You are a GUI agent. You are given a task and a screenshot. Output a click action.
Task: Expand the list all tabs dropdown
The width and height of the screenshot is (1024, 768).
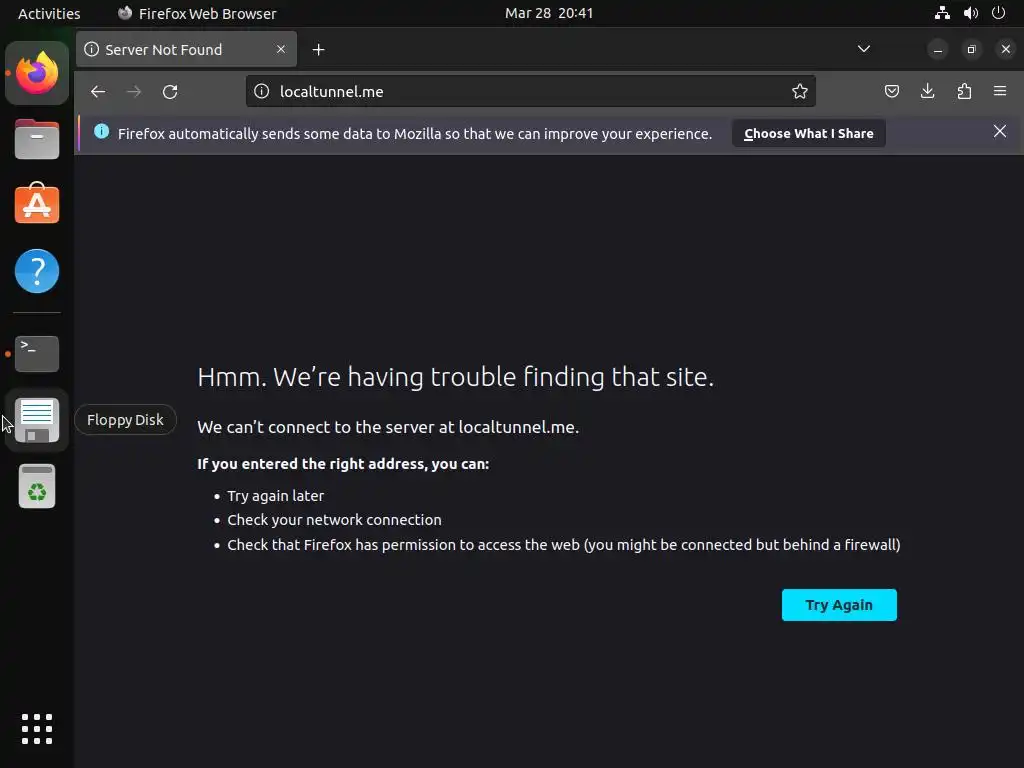[863, 49]
